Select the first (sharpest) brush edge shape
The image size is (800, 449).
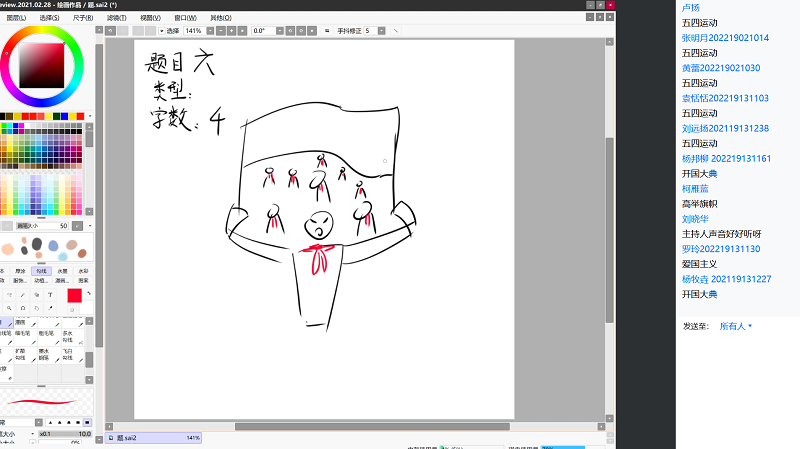point(50,422)
